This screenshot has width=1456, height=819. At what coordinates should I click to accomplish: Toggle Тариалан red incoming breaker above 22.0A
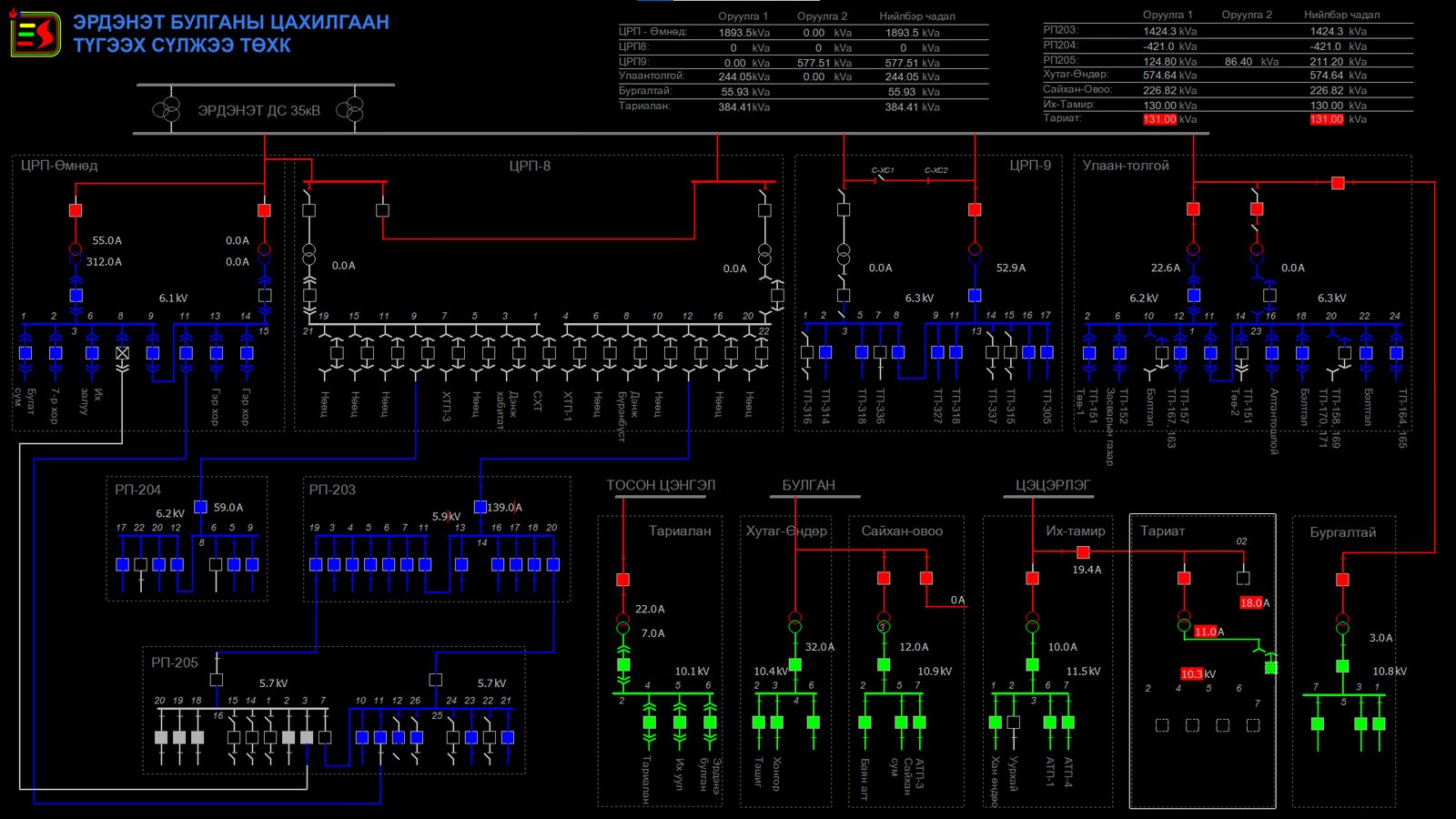click(623, 580)
